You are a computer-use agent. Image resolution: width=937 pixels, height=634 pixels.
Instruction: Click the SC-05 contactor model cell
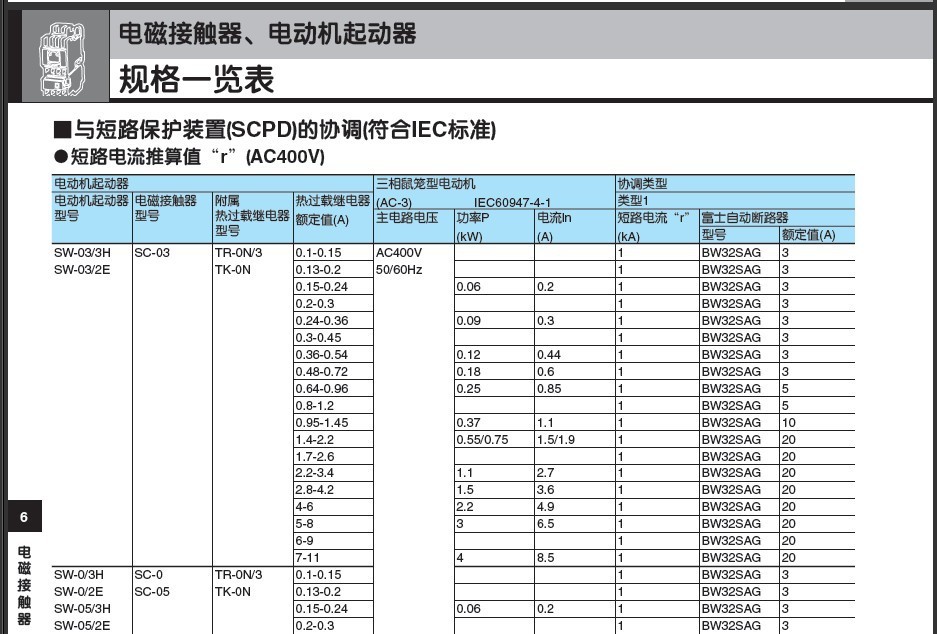click(155, 592)
